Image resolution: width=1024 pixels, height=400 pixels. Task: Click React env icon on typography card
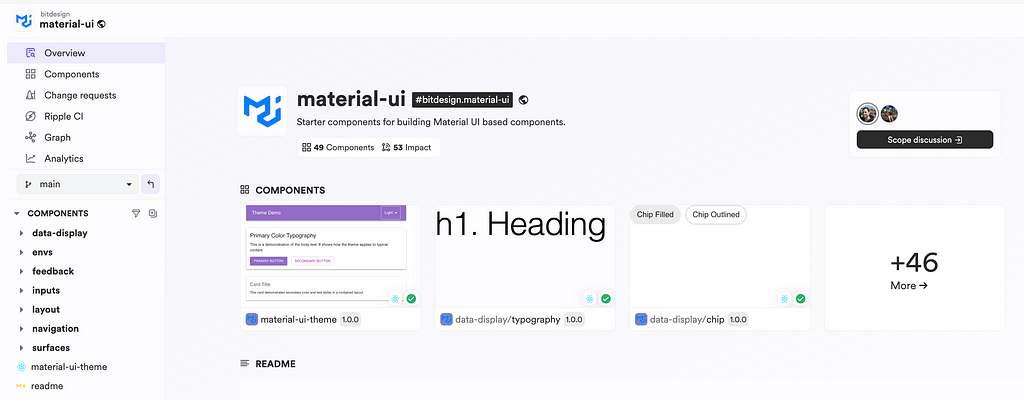(x=590, y=299)
